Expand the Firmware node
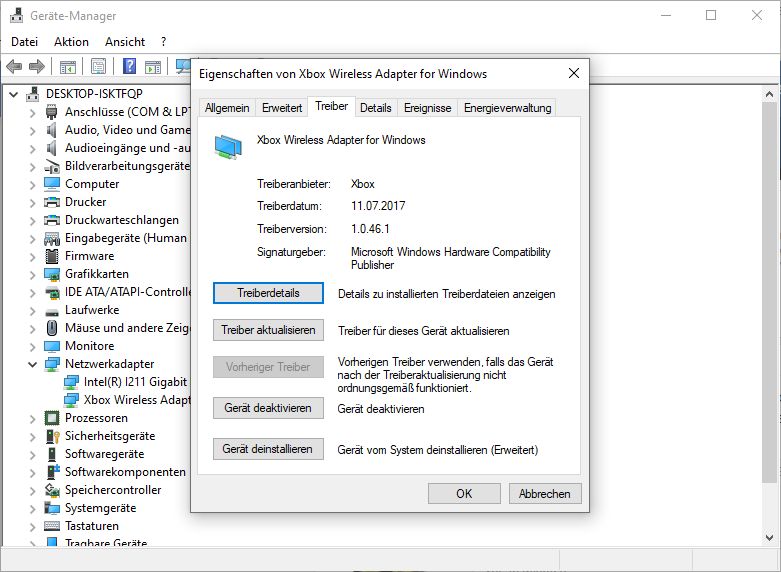 (32, 257)
